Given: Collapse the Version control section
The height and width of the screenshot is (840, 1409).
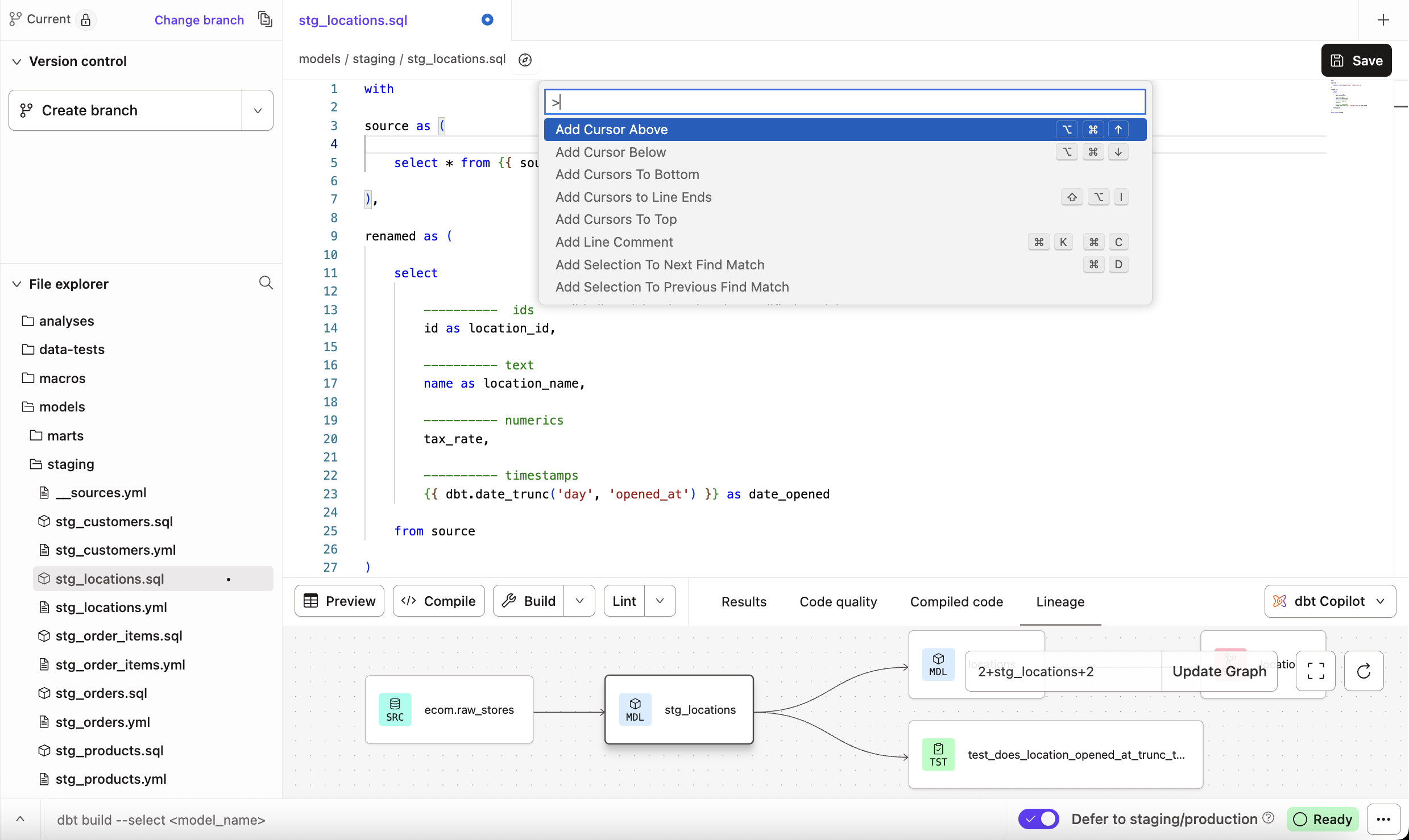Looking at the screenshot, I should coord(16,61).
